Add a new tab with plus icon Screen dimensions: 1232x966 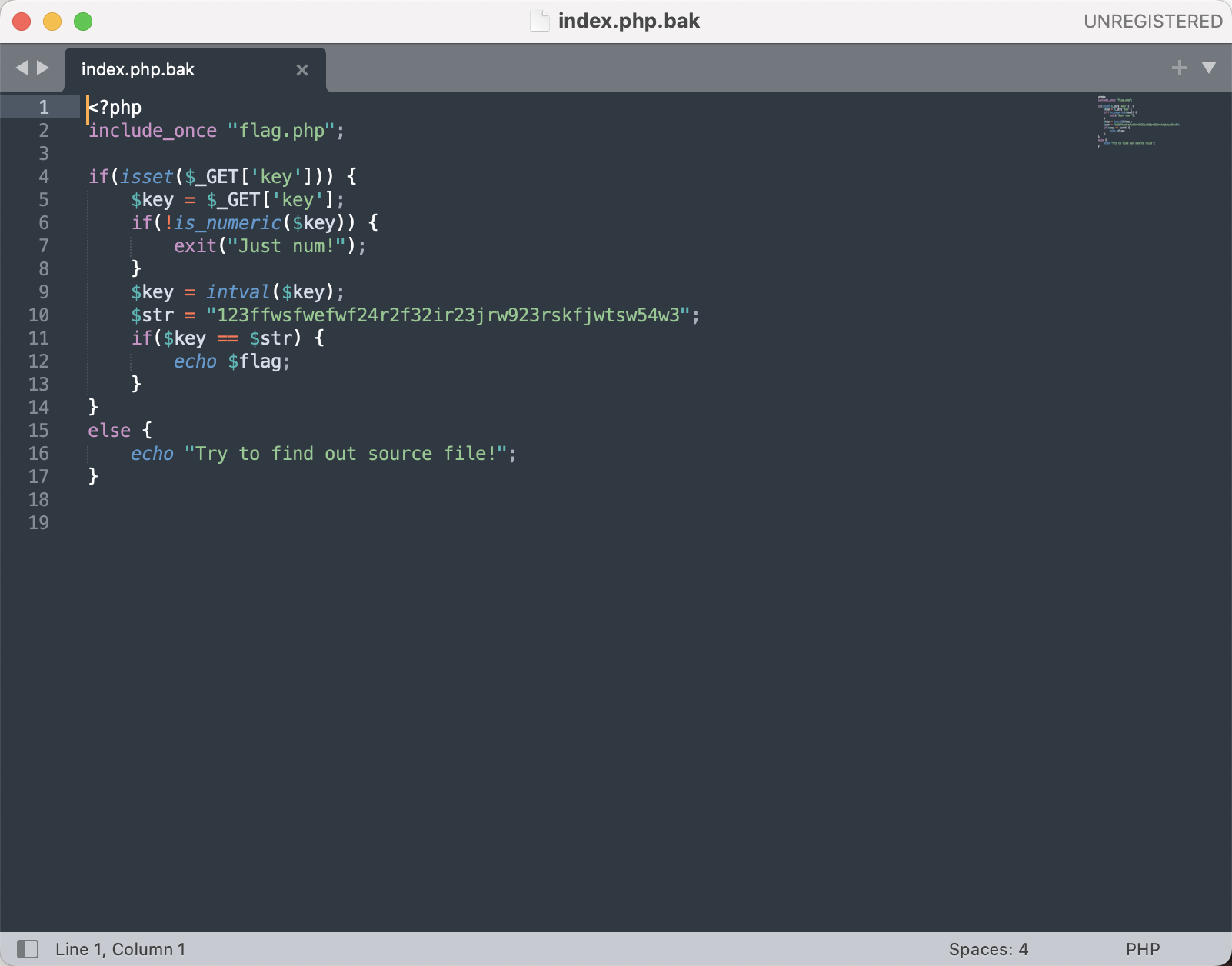click(x=1179, y=68)
